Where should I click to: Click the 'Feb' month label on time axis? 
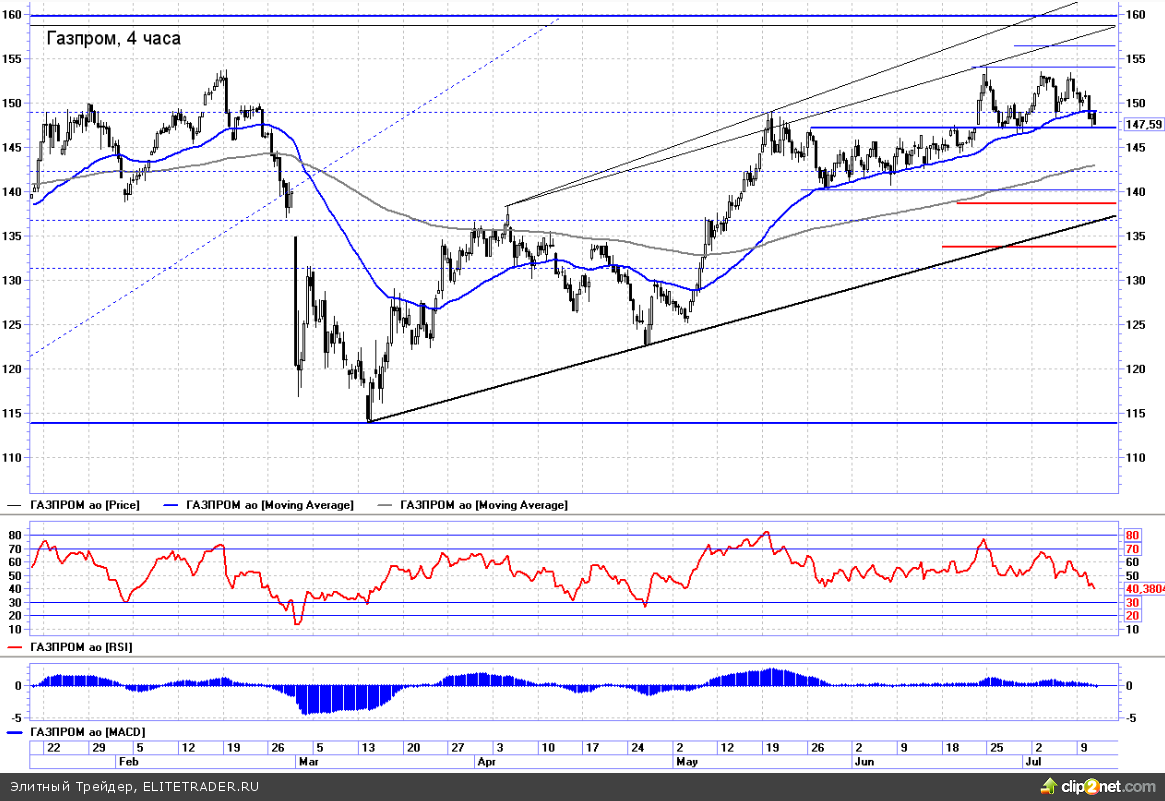click(129, 762)
